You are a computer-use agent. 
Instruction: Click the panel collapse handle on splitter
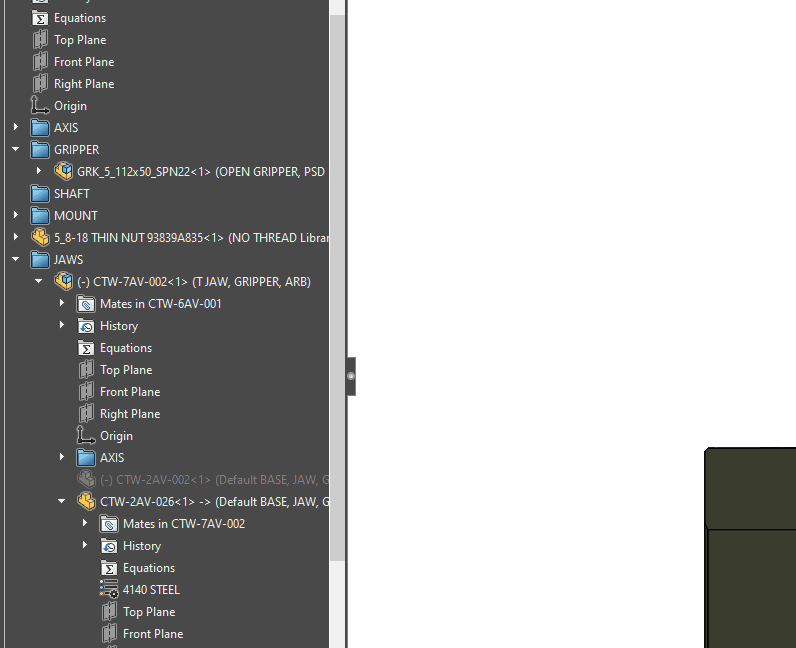(x=351, y=376)
